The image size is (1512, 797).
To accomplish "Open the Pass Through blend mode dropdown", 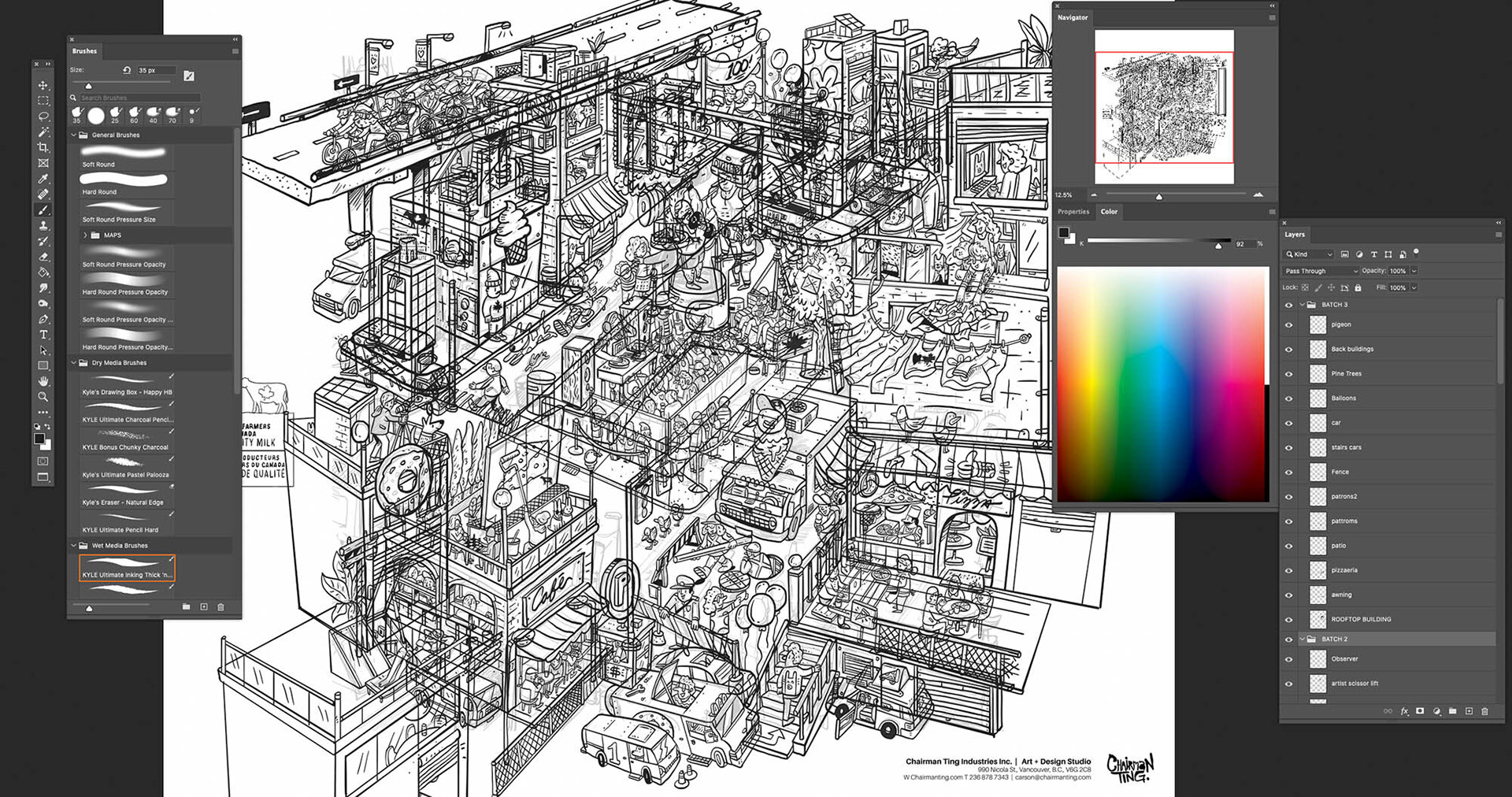I will click(x=1321, y=271).
